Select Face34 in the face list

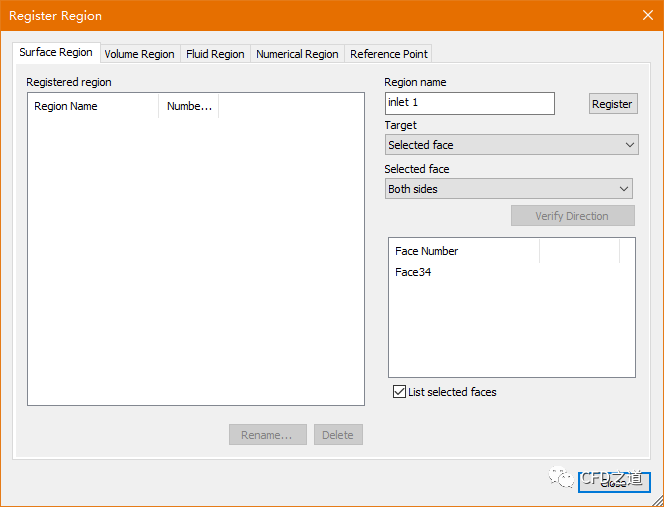[413, 272]
